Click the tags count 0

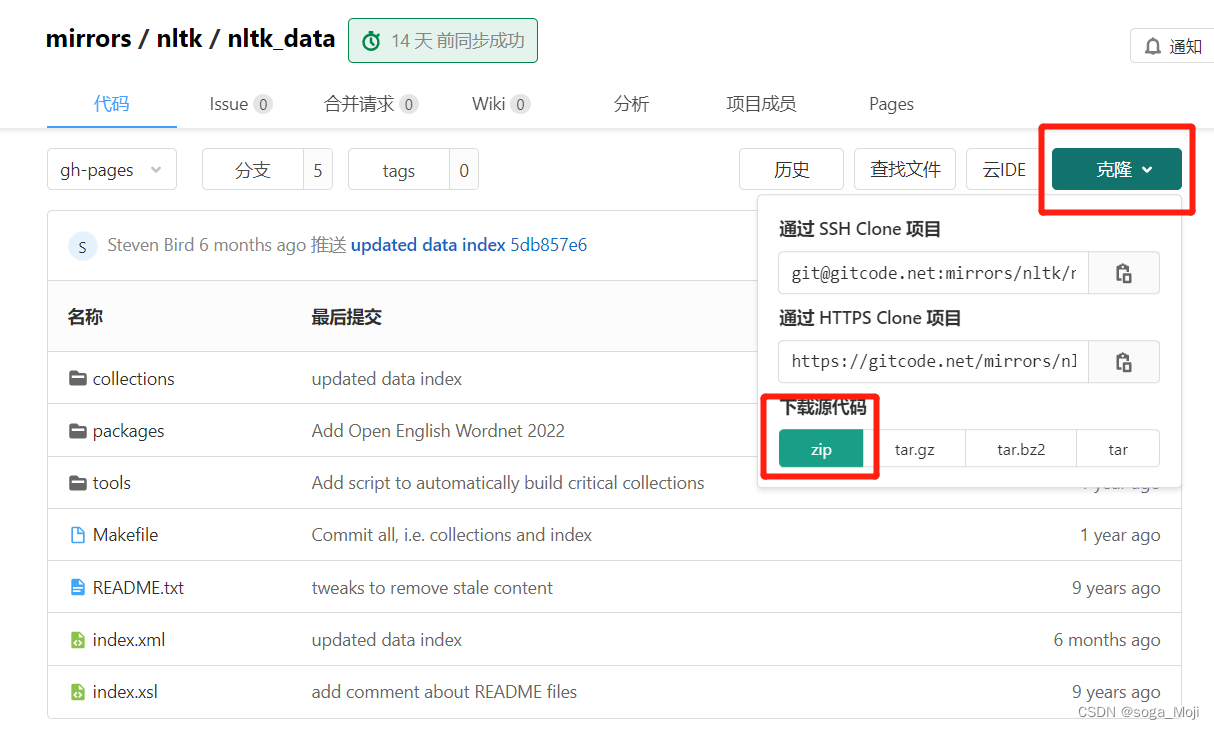click(x=464, y=169)
